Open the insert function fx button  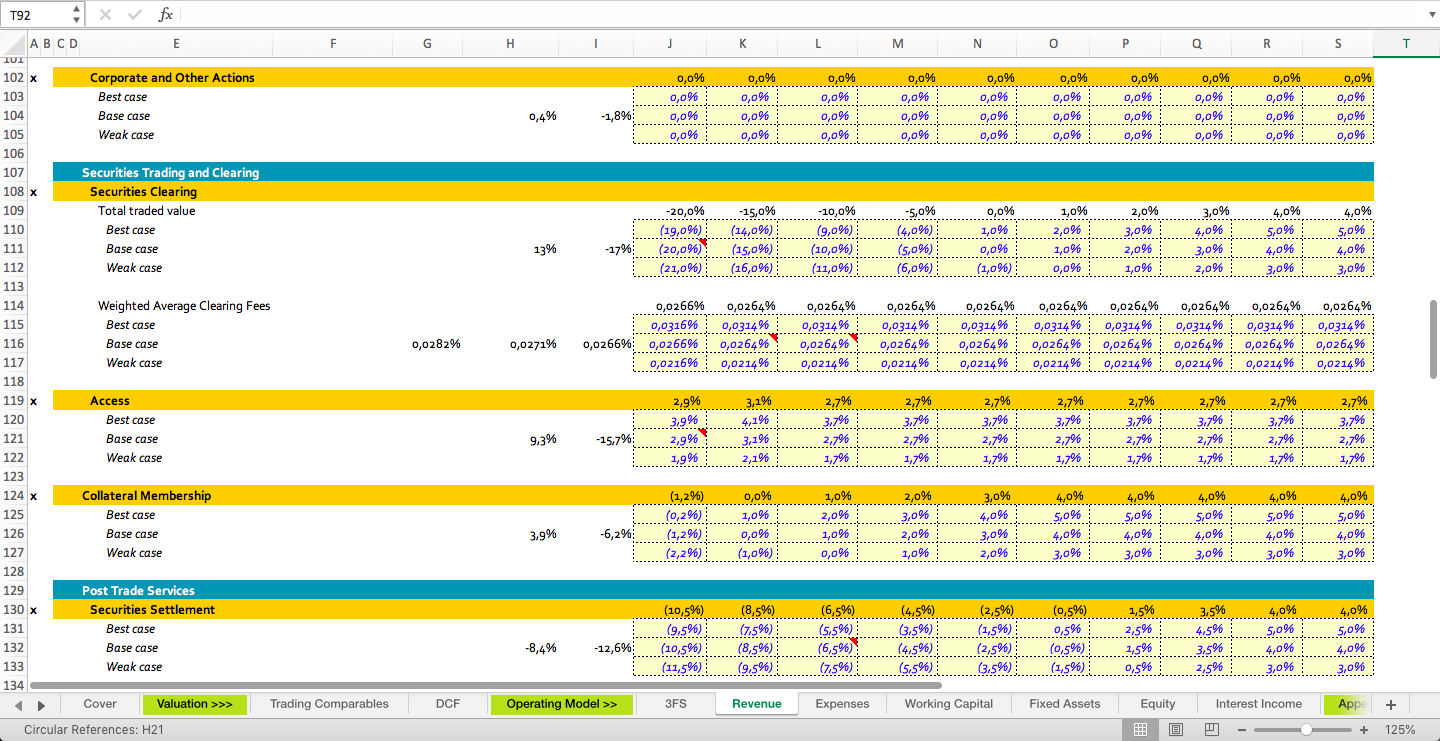click(166, 15)
